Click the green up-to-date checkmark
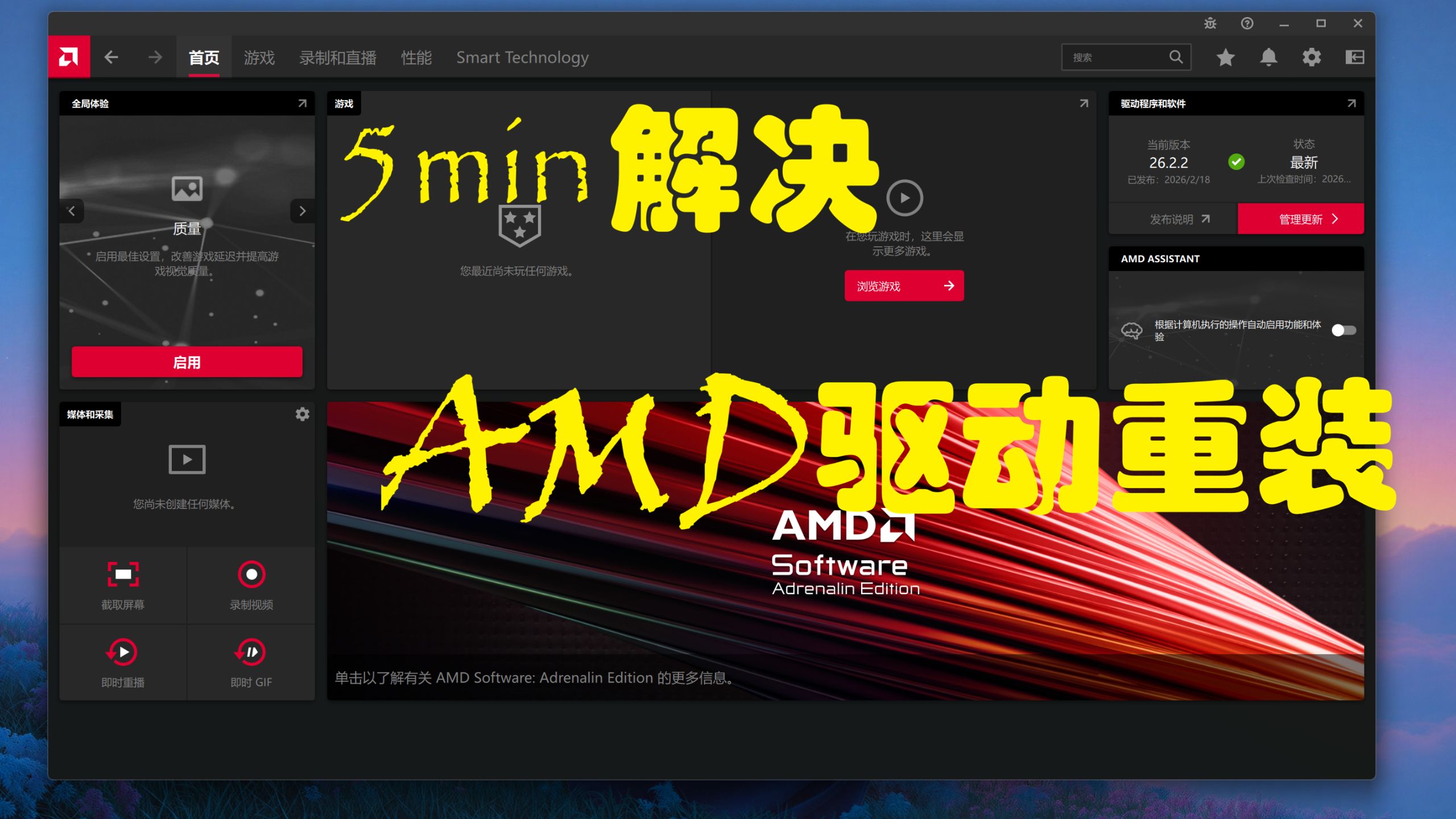 pos(1236,162)
